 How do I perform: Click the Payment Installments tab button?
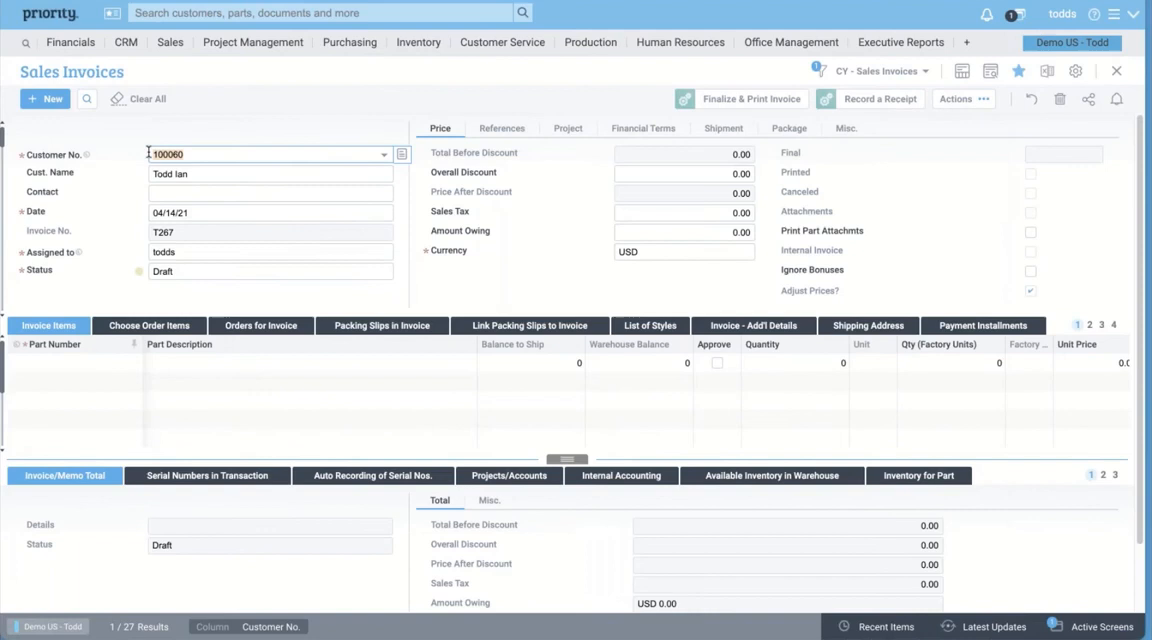pos(983,326)
